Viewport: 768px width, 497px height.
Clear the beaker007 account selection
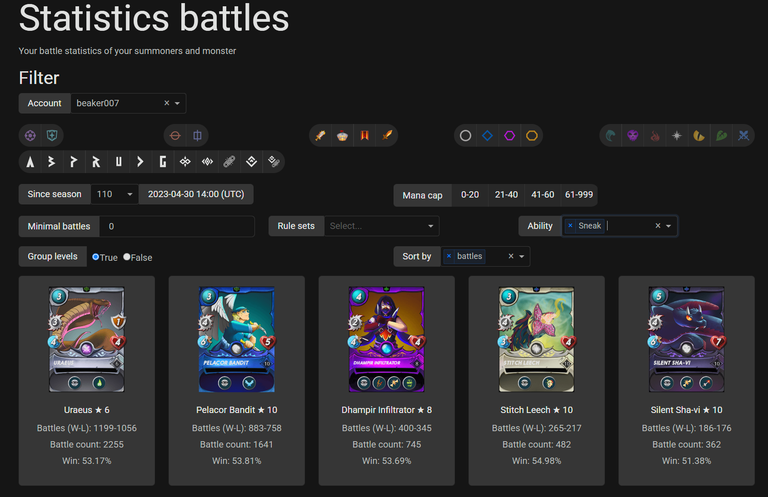(x=167, y=103)
